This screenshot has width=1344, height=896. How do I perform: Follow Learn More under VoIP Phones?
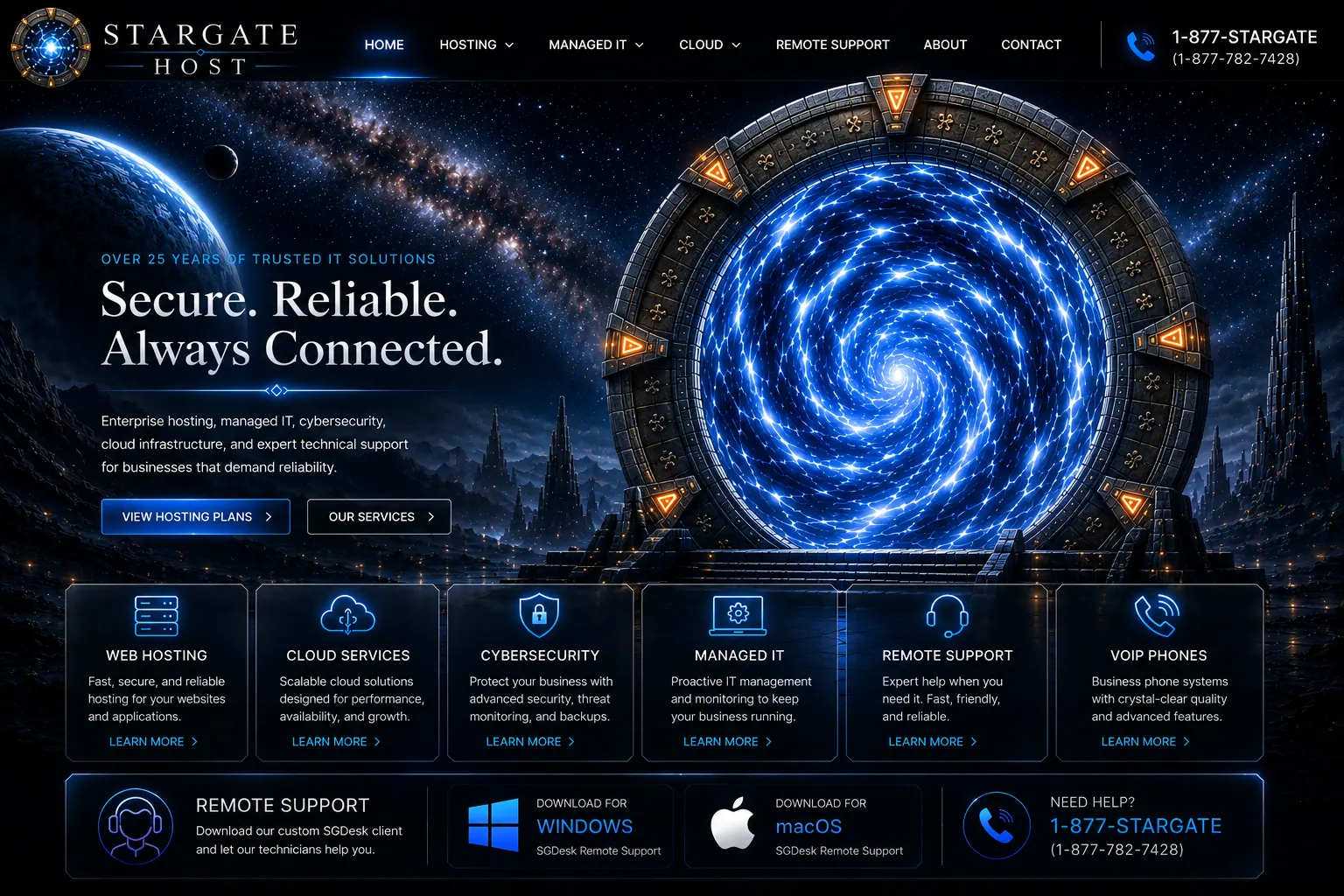(1146, 742)
